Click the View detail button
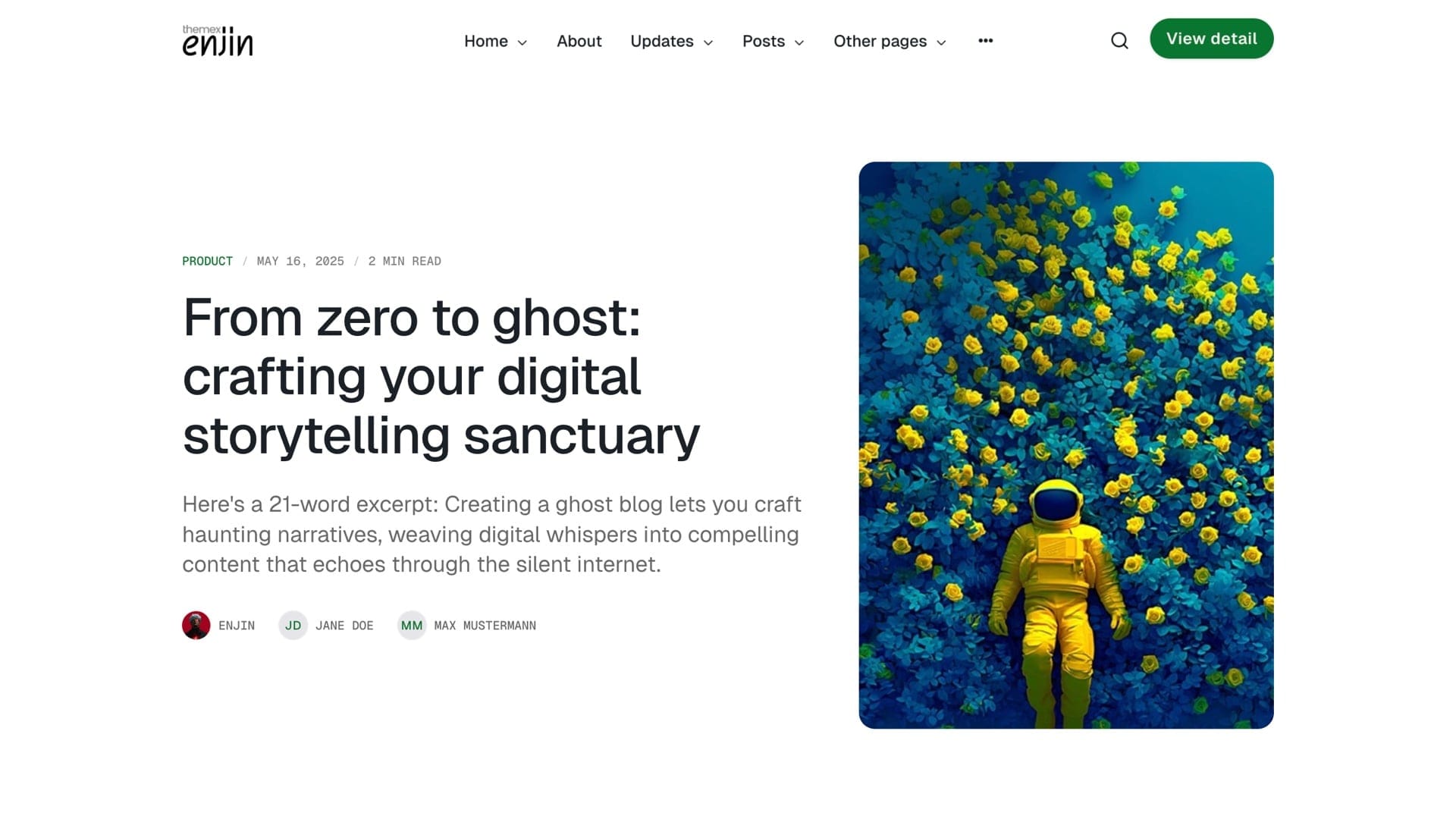 pyautogui.click(x=1211, y=39)
